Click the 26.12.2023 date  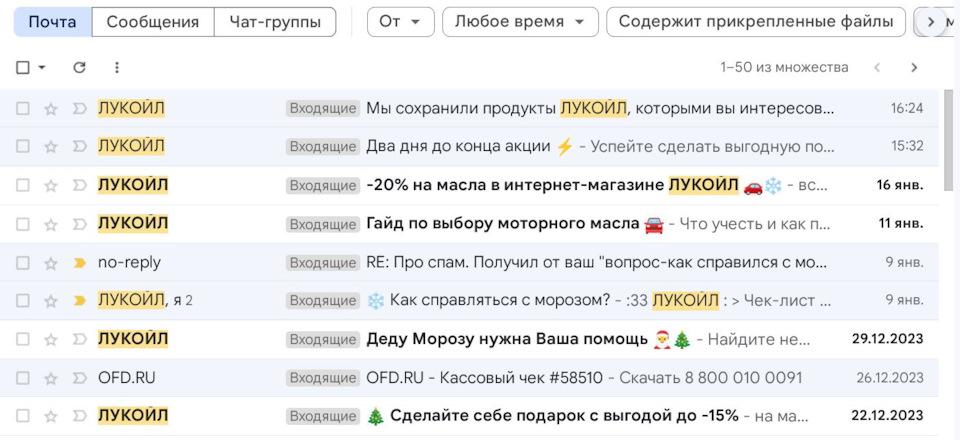[x=890, y=378]
